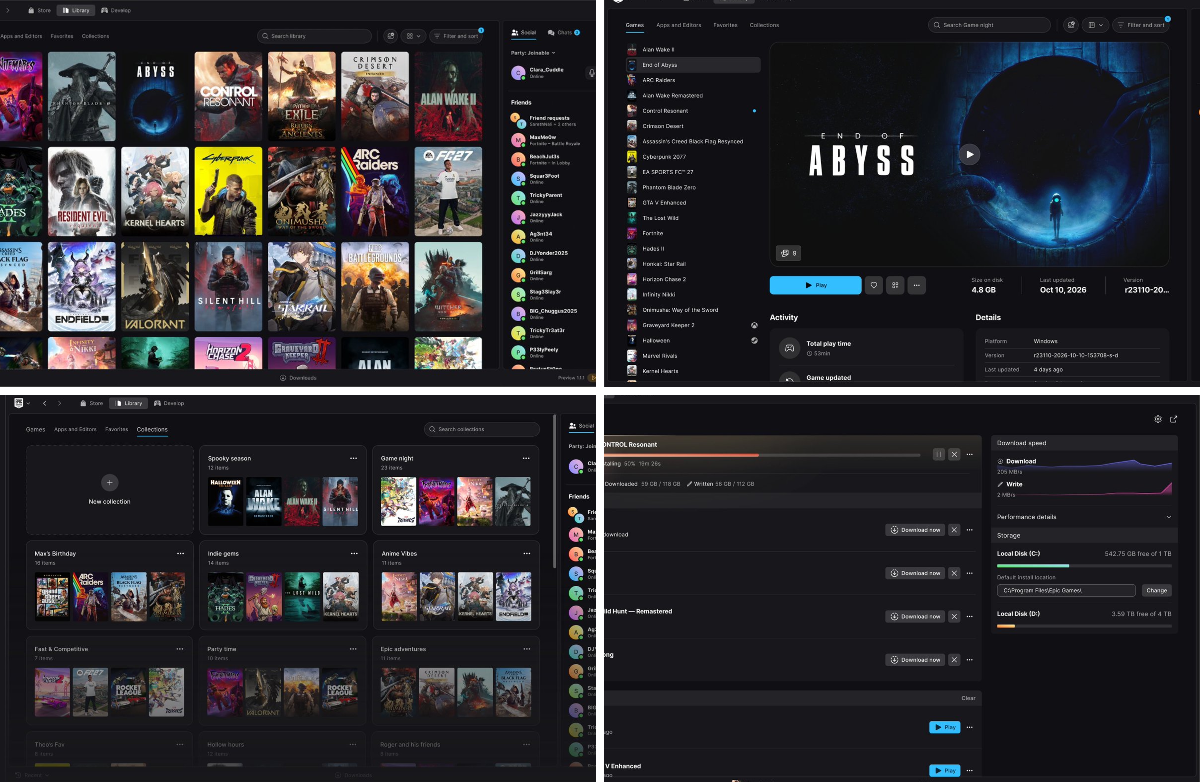
Task: Remove the Wild Hunt — Remastered queued download
Action: click(x=954, y=616)
